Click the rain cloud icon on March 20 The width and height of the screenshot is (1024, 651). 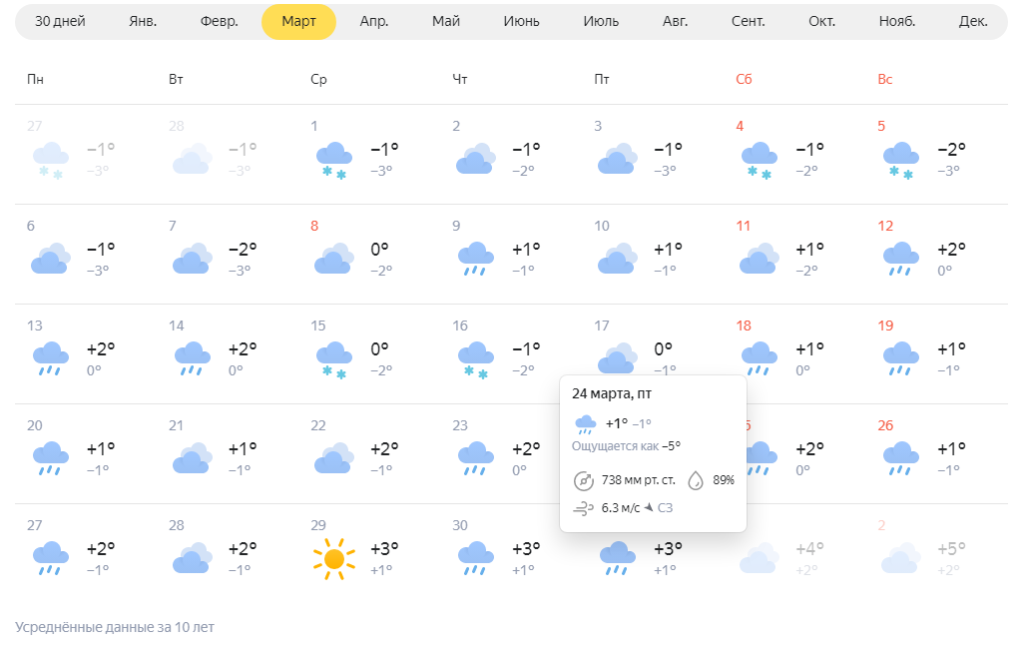pyautogui.click(x=50, y=459)
